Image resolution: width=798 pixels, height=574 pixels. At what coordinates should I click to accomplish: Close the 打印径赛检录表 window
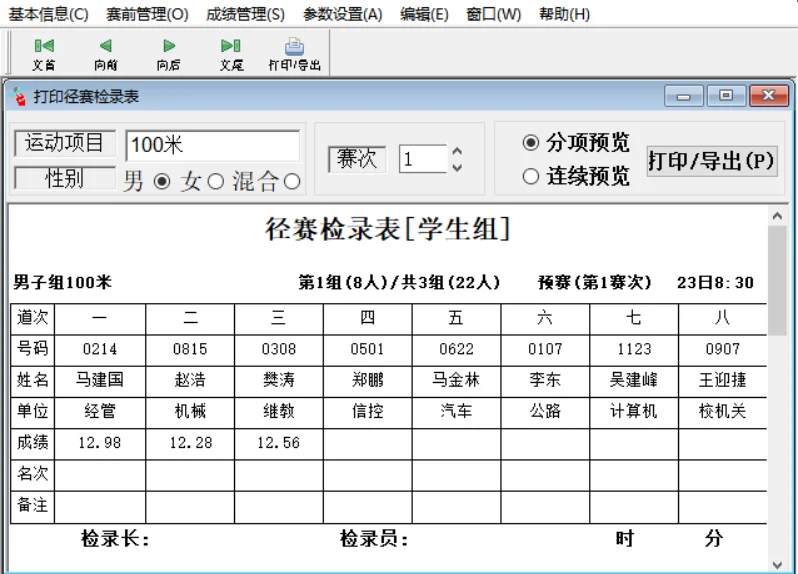click(768, 96)
